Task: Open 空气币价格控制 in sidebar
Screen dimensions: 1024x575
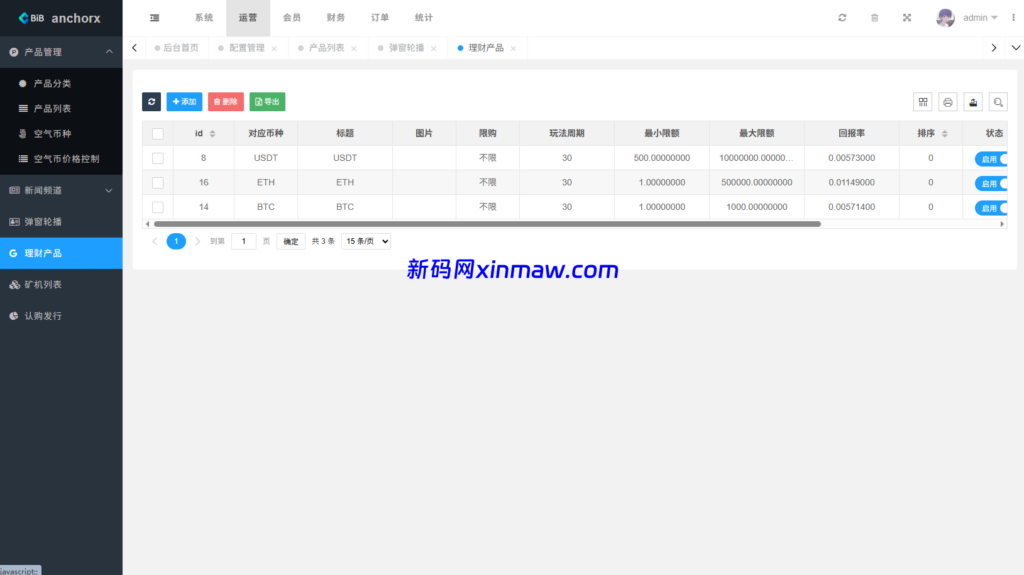Action: [x=61, y=159]
